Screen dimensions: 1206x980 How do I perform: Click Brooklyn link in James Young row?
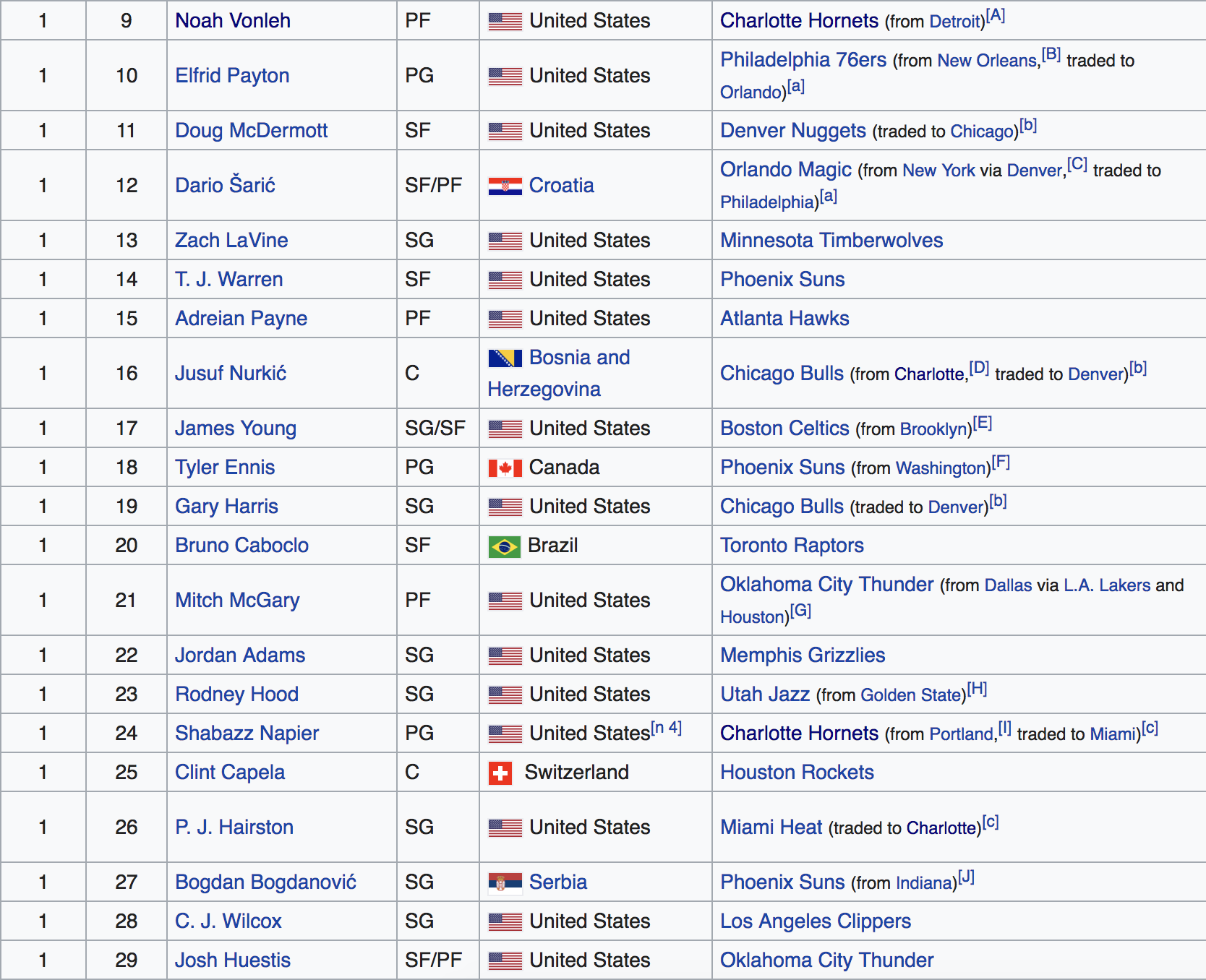[933, 429]
